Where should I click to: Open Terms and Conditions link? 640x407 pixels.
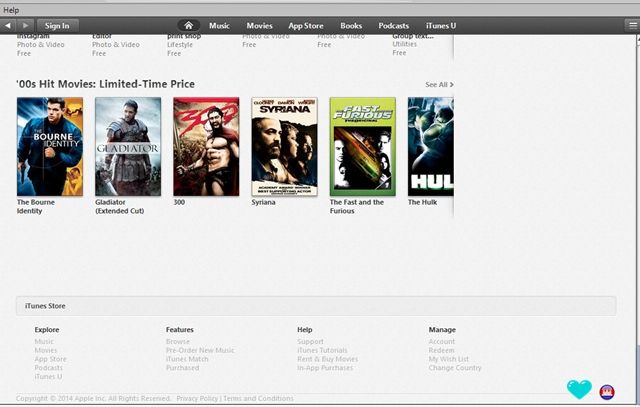258,398
